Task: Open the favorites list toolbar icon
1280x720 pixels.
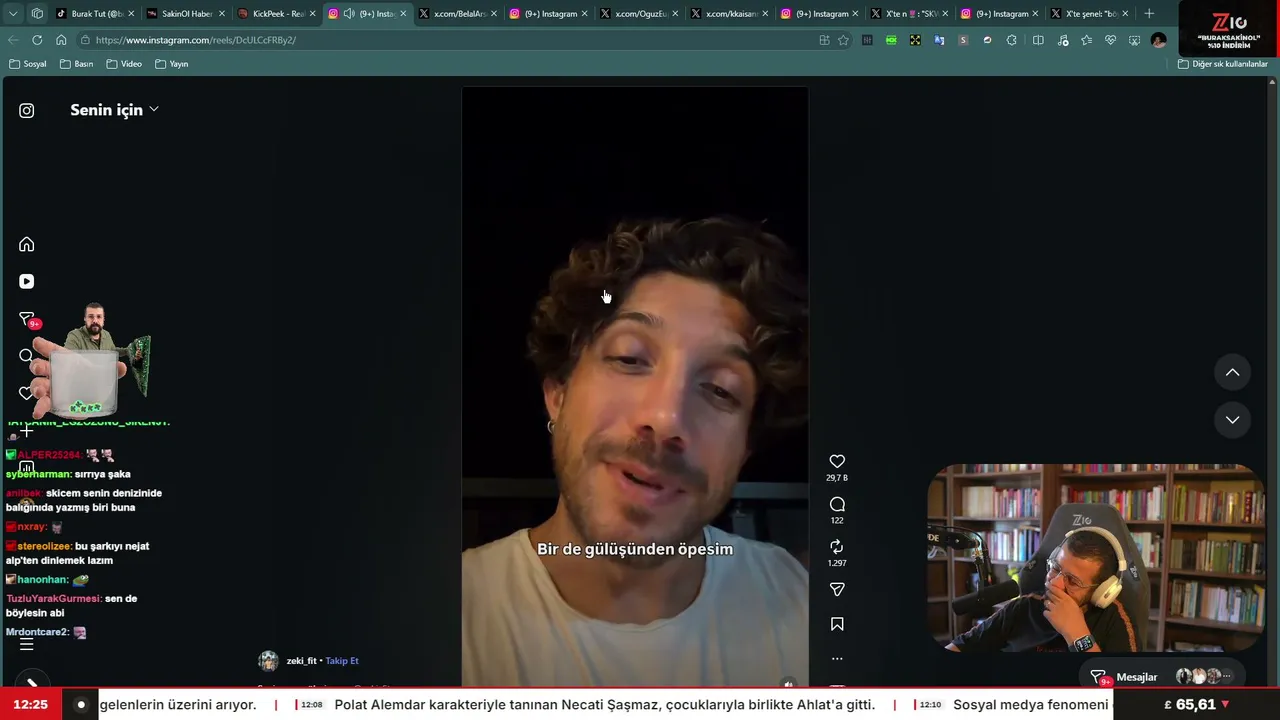Action: coord(1086,40)
